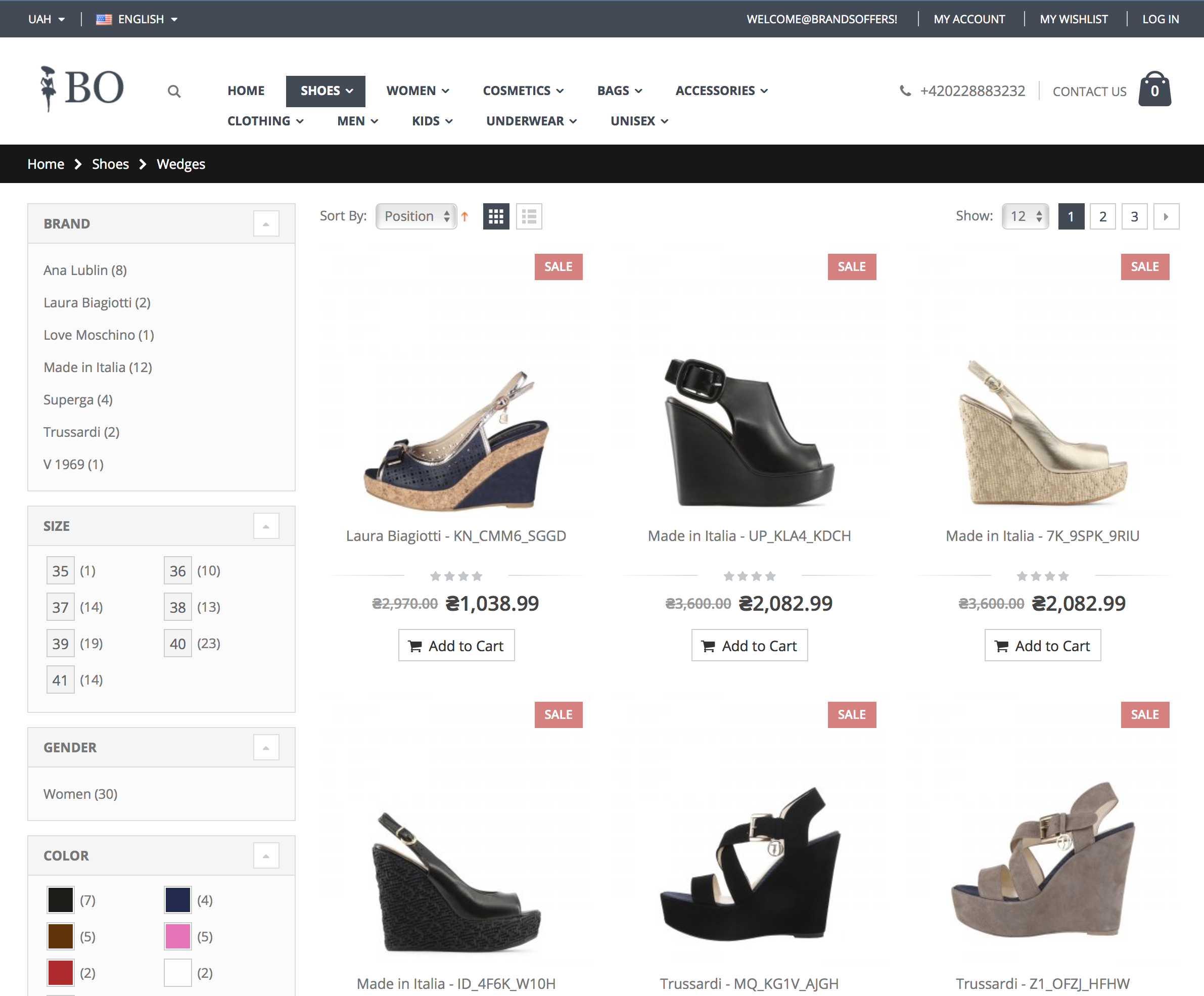Filter by navy blue color swatch
This screenshot has width=1204, height=996.
click(x=178, y=899)
